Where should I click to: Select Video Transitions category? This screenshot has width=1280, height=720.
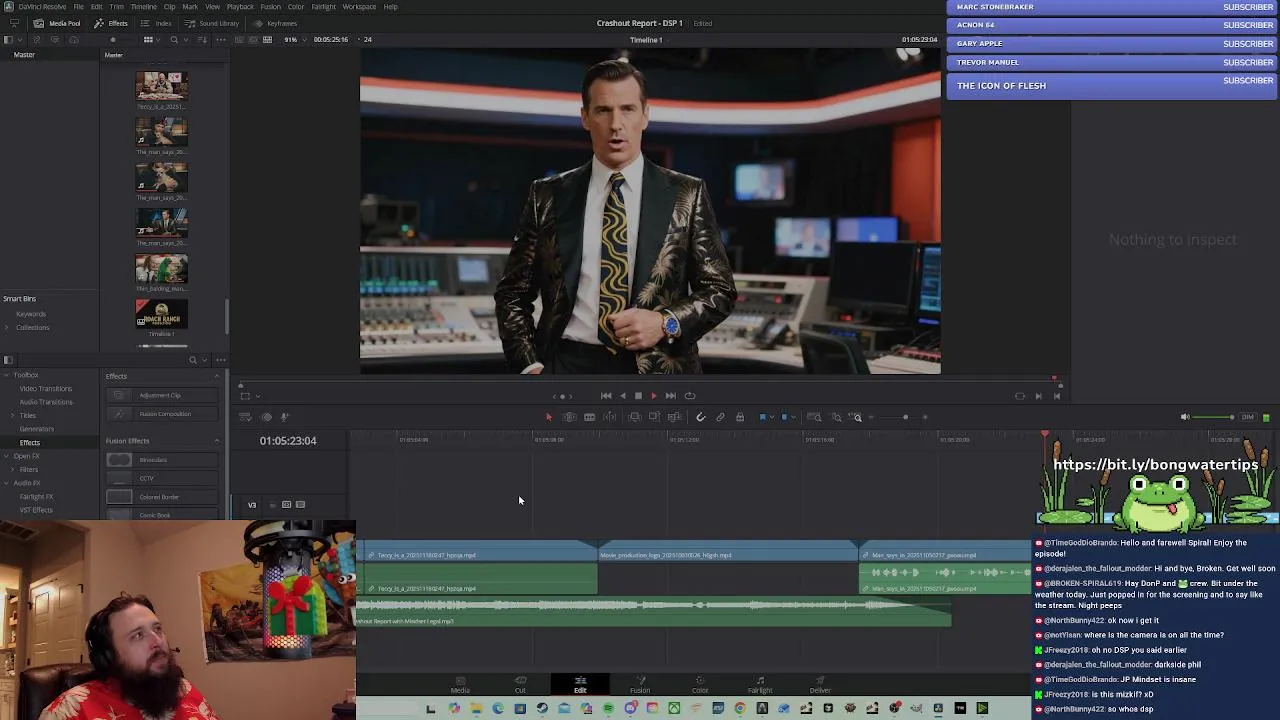click(x=46, y=388)
